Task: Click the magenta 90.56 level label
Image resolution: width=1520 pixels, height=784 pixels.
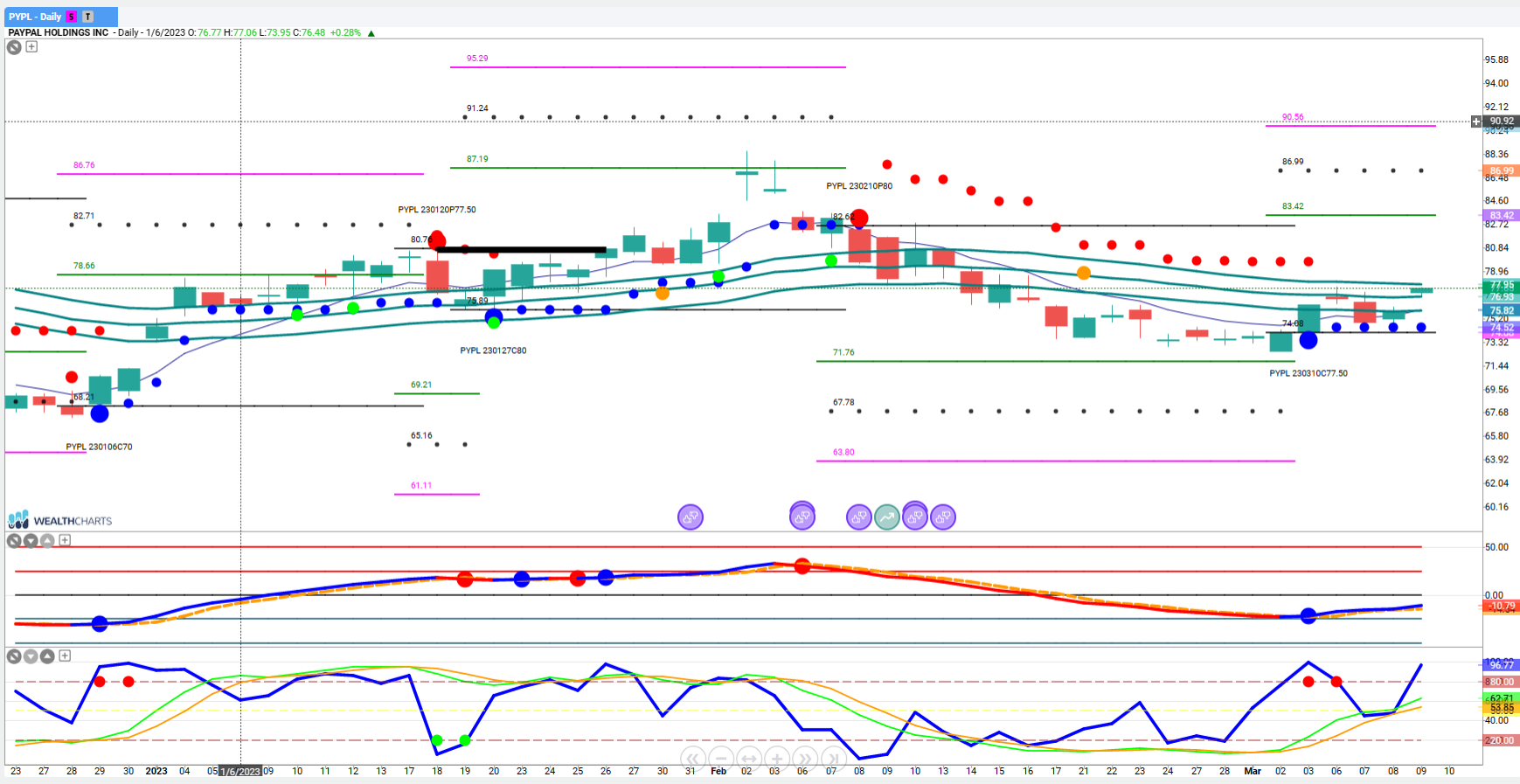Action: pyautogui.click(x=1293, y=117)
